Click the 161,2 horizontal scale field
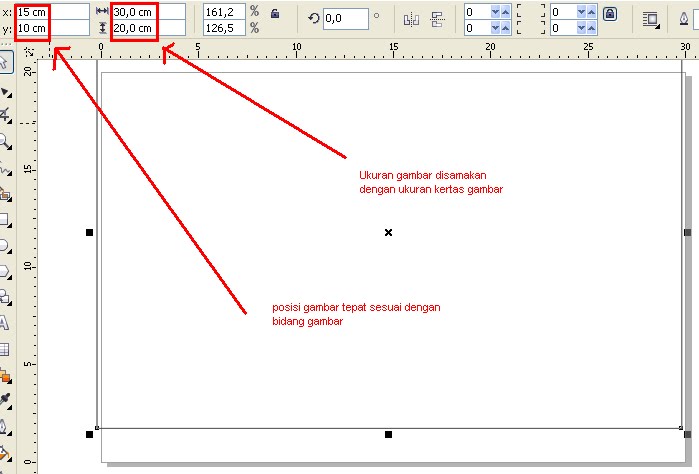Viewport: 699px width, 474px height. [x=224, y=12]
